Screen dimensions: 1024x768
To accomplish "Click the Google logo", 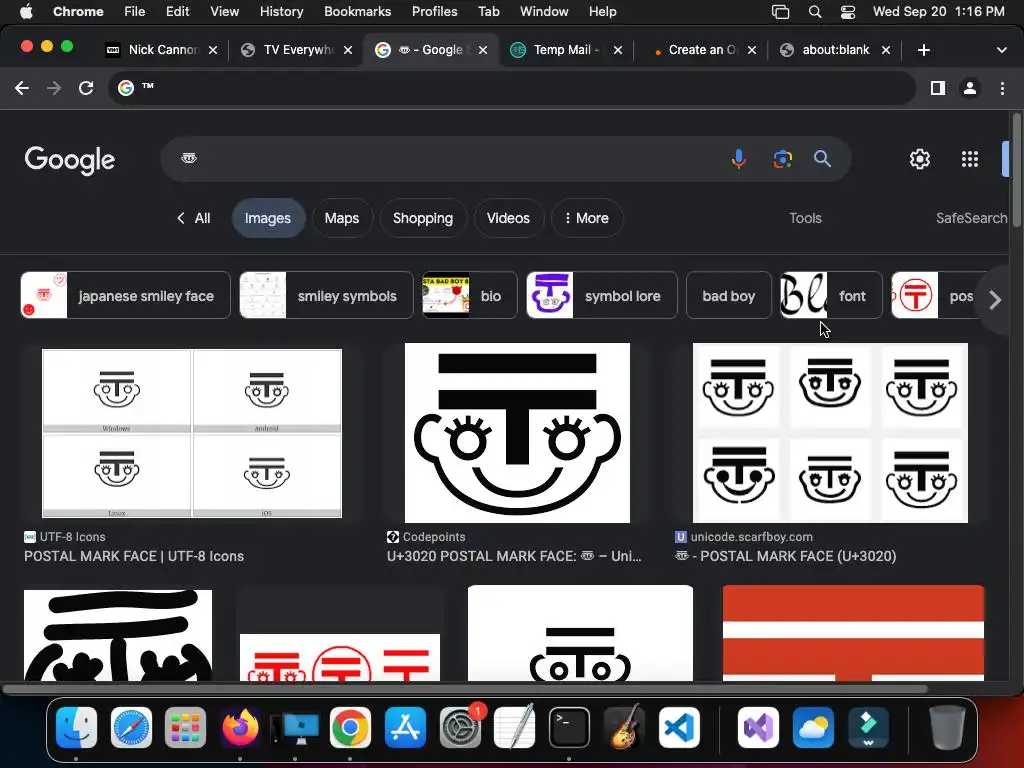I will tap(70, 160).
